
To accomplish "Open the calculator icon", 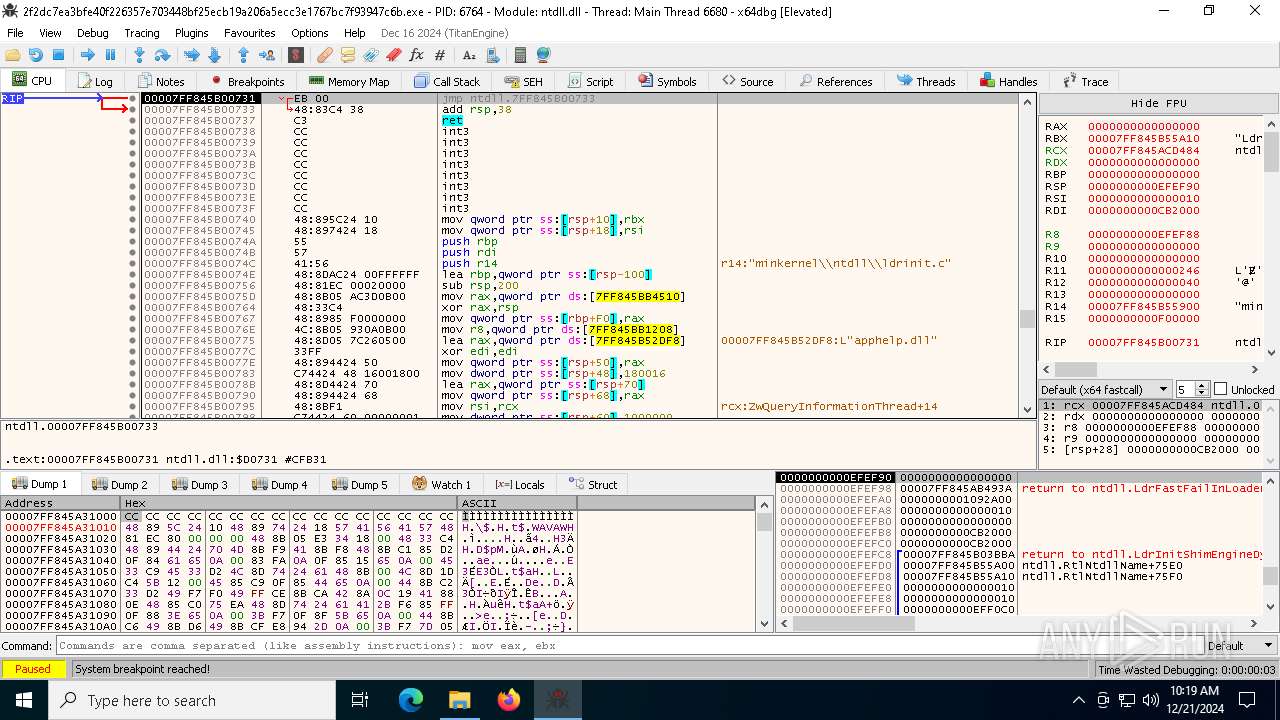I will pyautogui.click(x=520, y=55).
